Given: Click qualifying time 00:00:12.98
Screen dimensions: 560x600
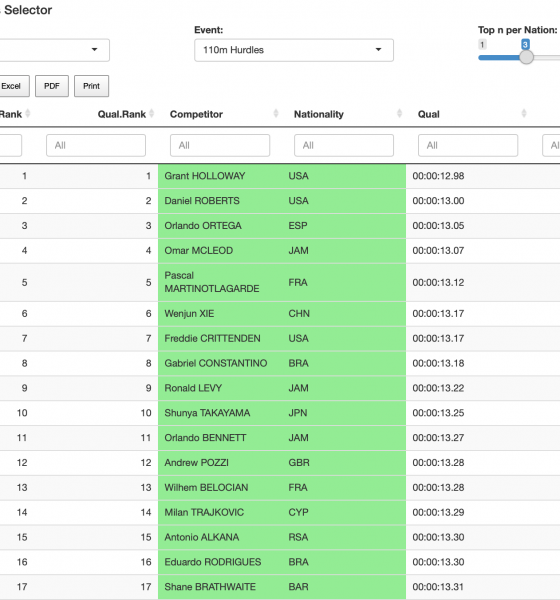Looking at the screenshot, I should tap(438, 176).
